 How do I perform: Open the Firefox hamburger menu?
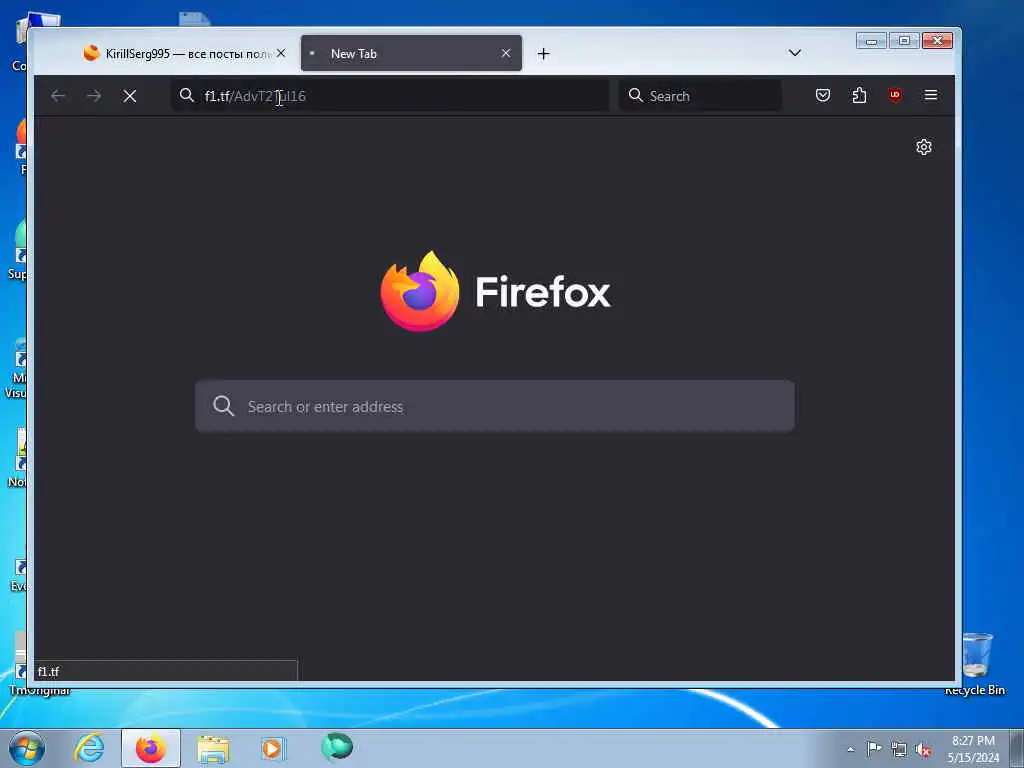point(931,95)
